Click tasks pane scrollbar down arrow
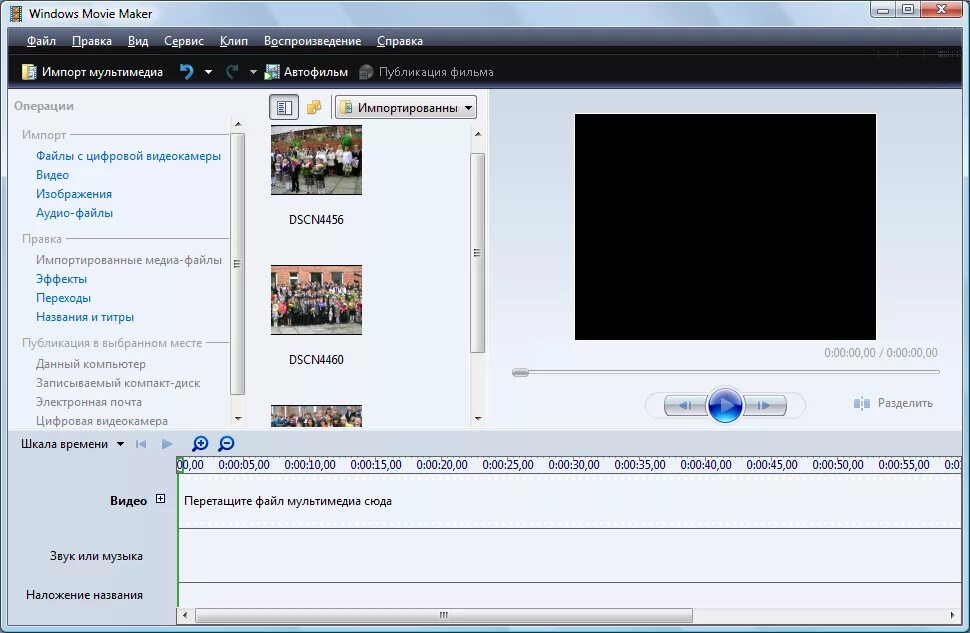The width and height of the screenshot is (970, 633). click(x=238, y=419)
